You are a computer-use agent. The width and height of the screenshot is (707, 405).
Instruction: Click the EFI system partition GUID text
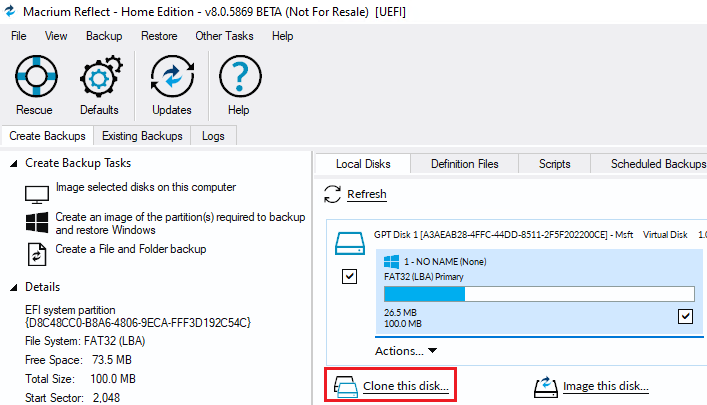coord(138,323)
